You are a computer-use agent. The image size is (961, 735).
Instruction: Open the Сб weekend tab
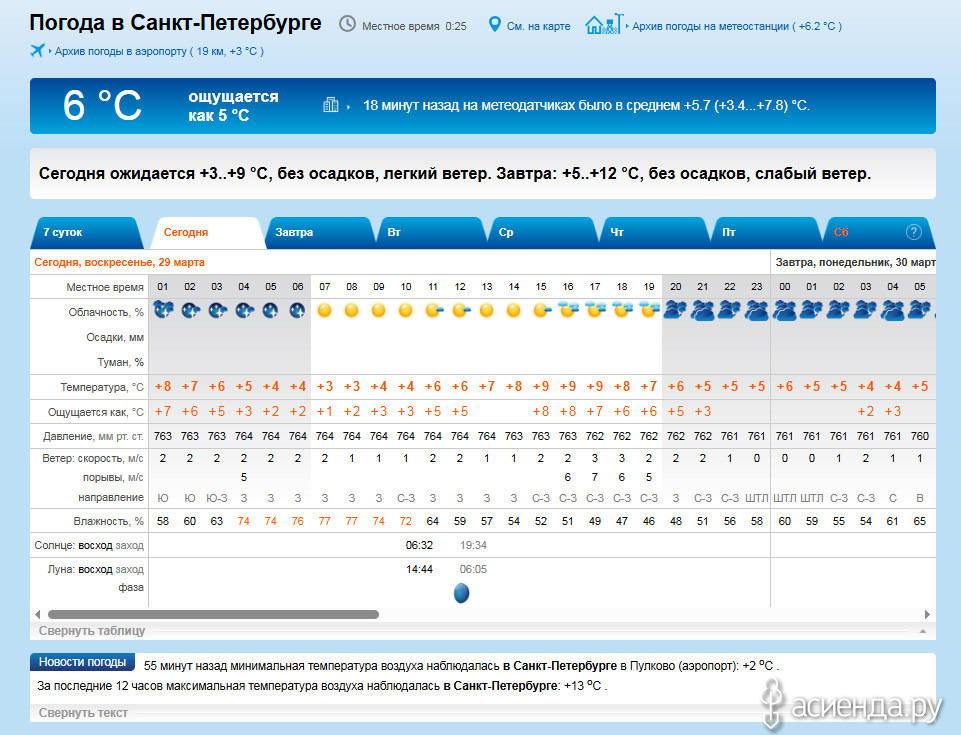(841, 232)
